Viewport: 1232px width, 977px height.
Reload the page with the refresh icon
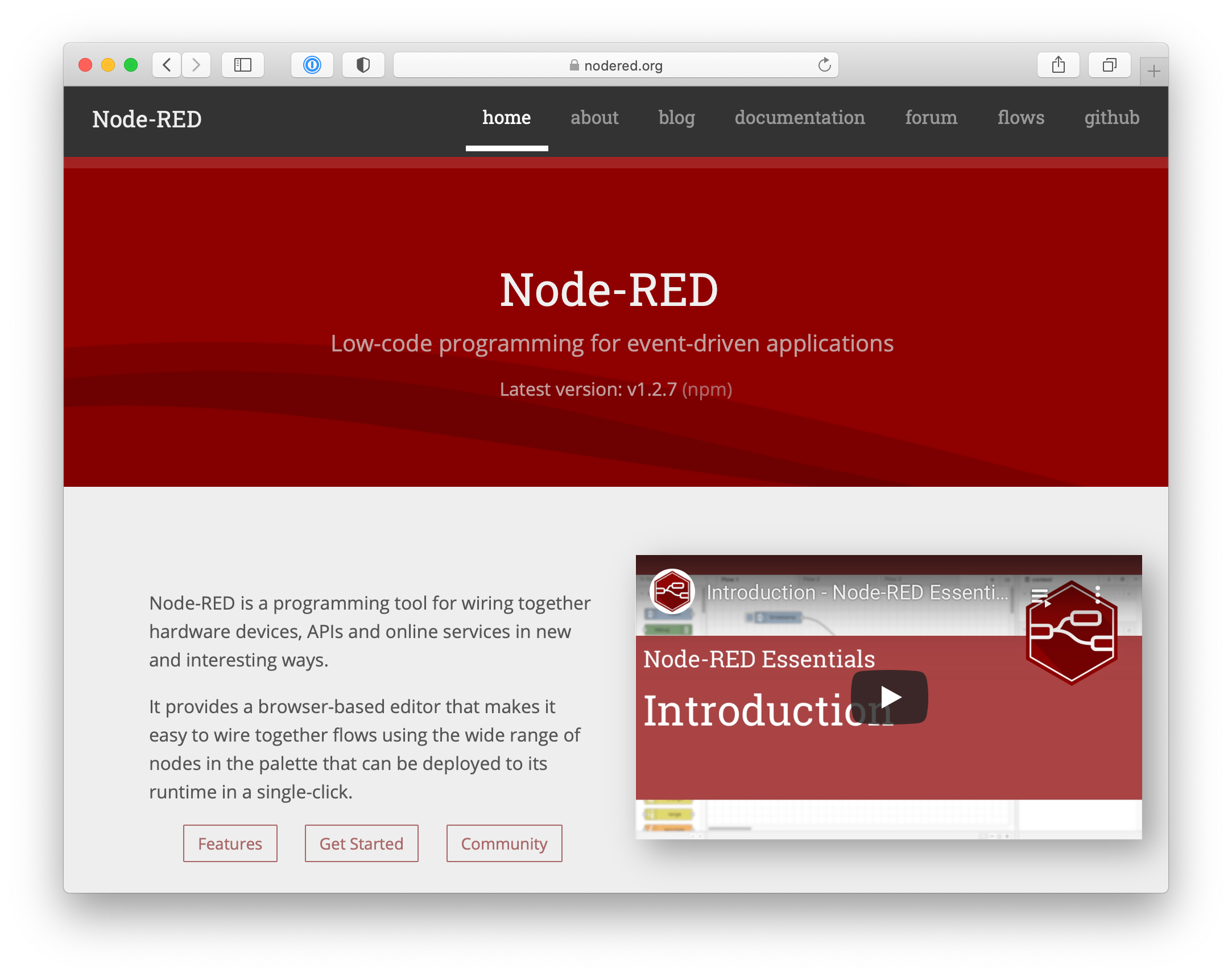(824, 65)
